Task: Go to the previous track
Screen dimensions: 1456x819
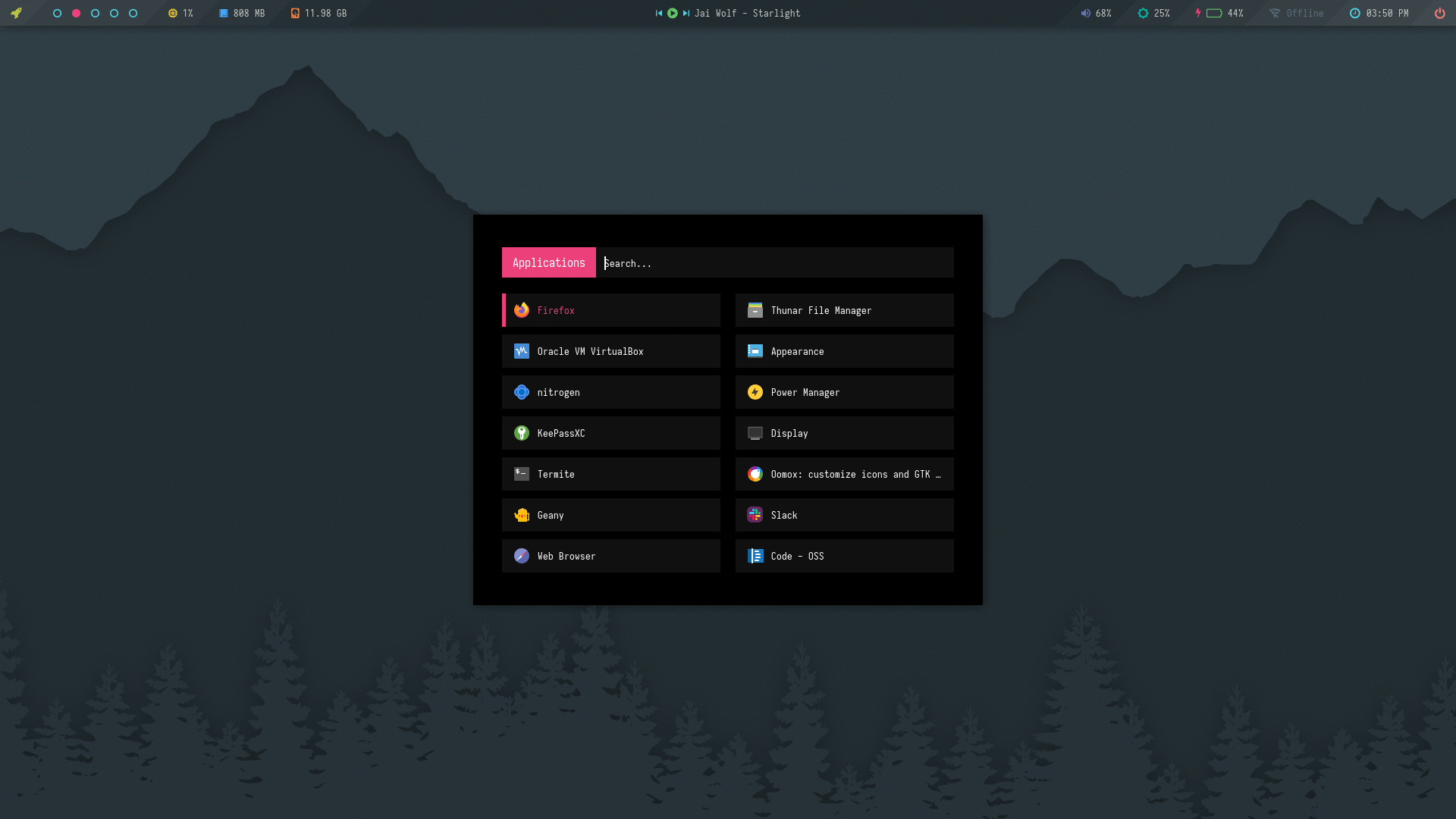Action: coord(659,13)
